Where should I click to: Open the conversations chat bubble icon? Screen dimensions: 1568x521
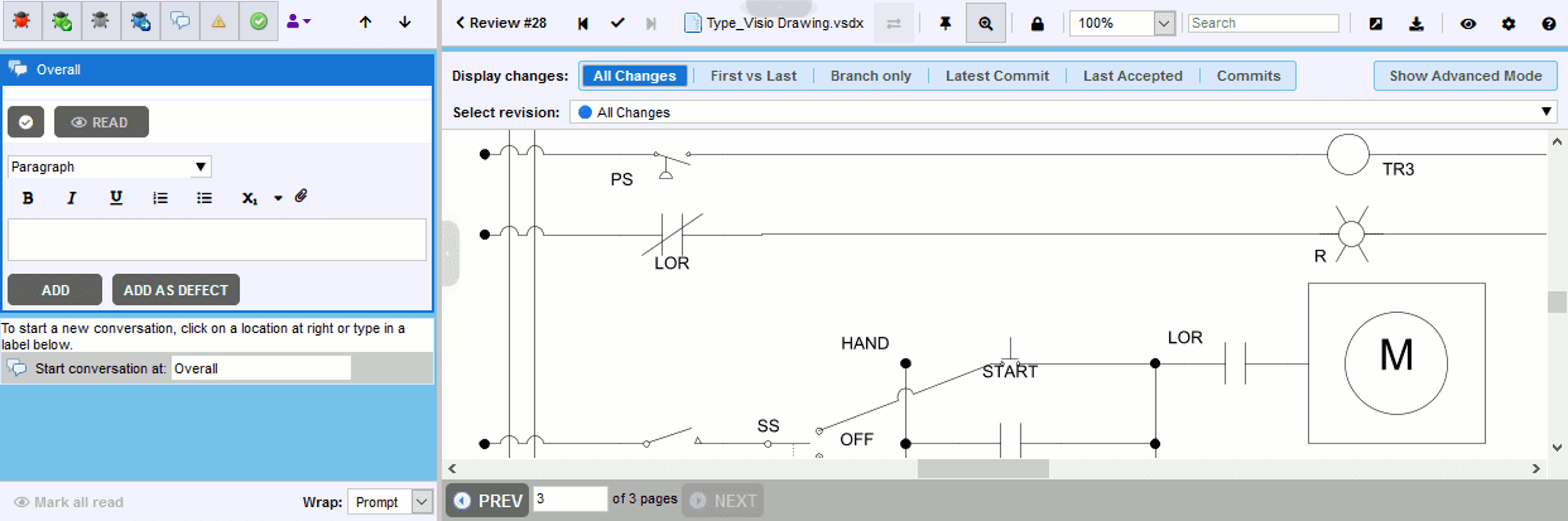tap(180, 22)
